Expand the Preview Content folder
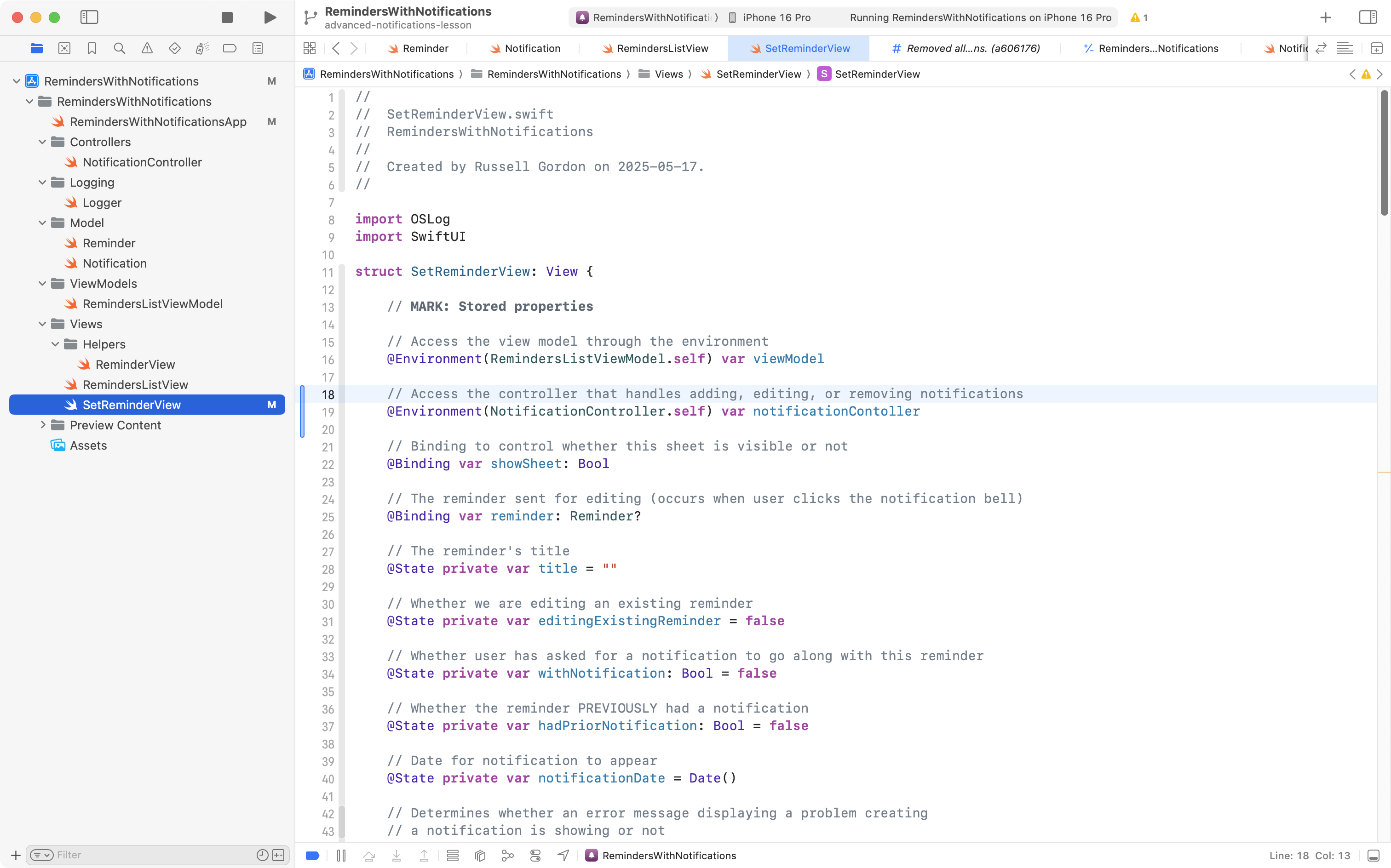Image resolution: width=1391 pixels, height=868 pixels. point(42,425)
